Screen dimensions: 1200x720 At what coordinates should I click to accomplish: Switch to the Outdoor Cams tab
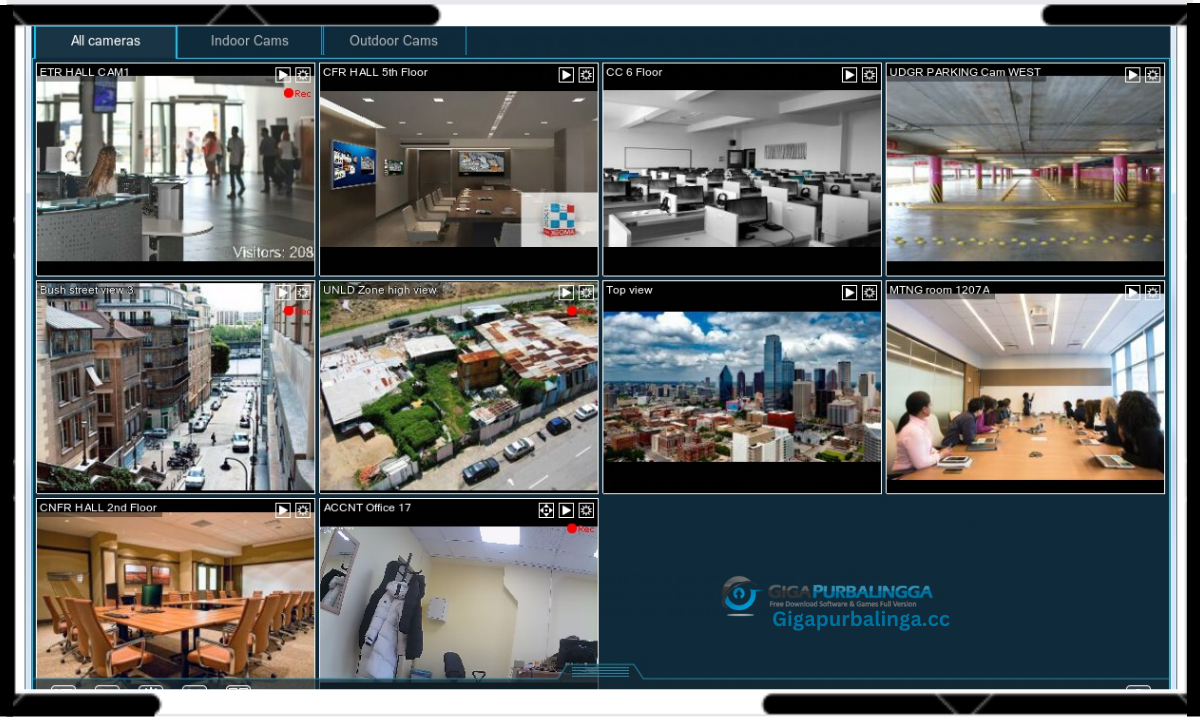pyautogui.click(x=394, y=42)
